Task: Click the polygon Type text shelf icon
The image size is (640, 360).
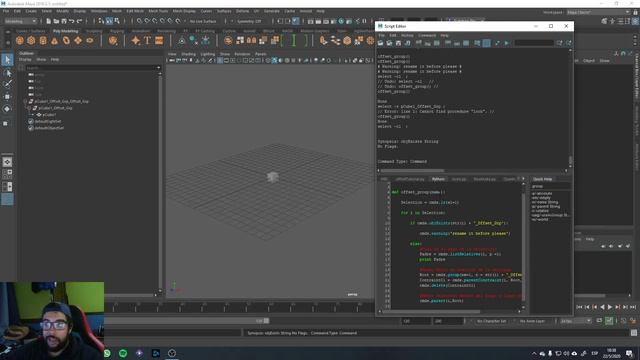Action: point(147,40)
